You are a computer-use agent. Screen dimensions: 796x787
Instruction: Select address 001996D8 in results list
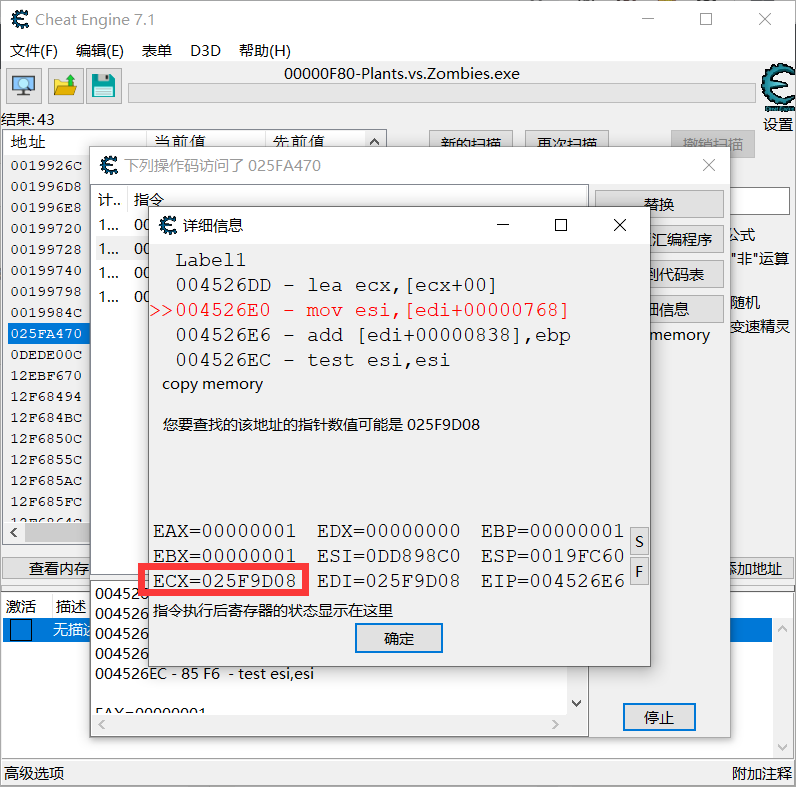coord(46,187)
